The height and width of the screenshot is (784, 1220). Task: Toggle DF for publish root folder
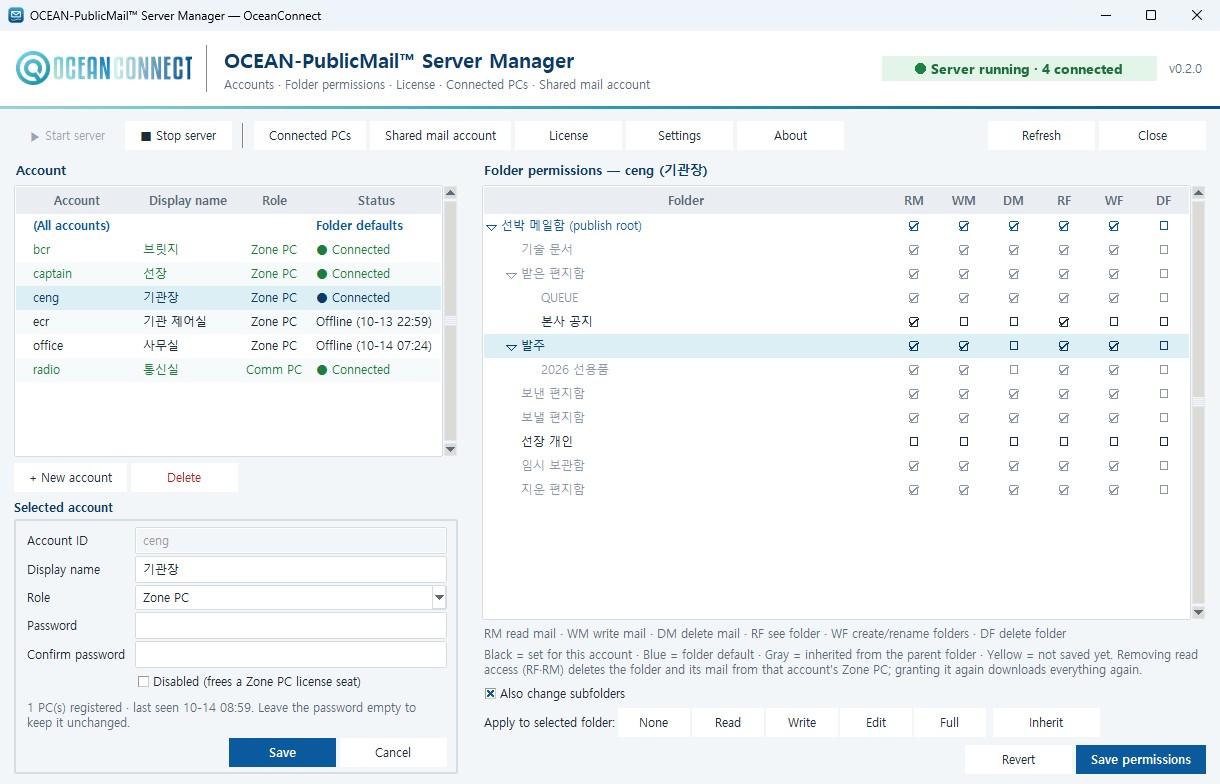1164,226
